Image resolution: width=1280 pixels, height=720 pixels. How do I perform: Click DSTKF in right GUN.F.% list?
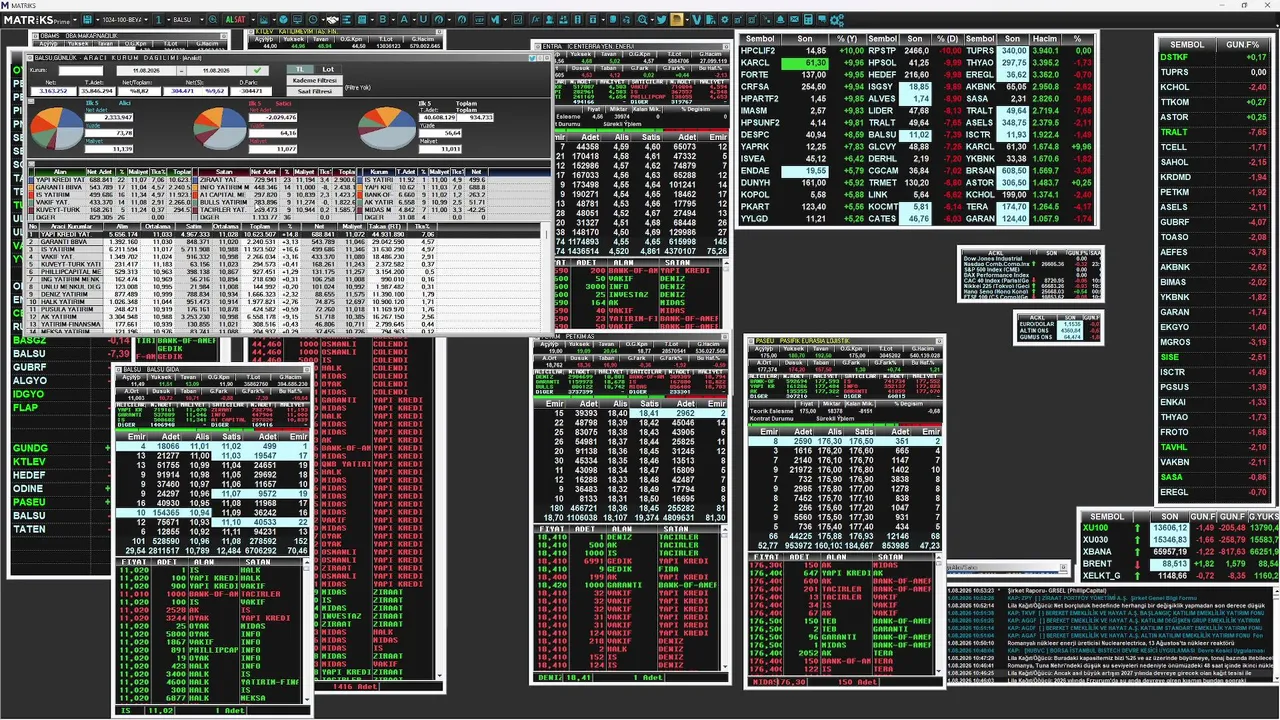1174,57
